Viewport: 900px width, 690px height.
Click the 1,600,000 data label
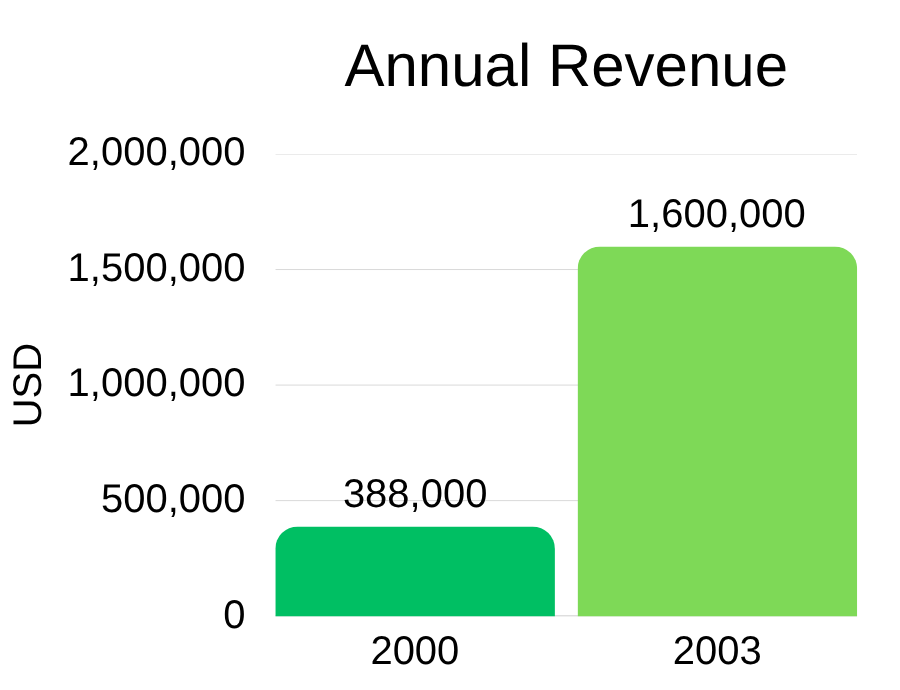(716, 215)
